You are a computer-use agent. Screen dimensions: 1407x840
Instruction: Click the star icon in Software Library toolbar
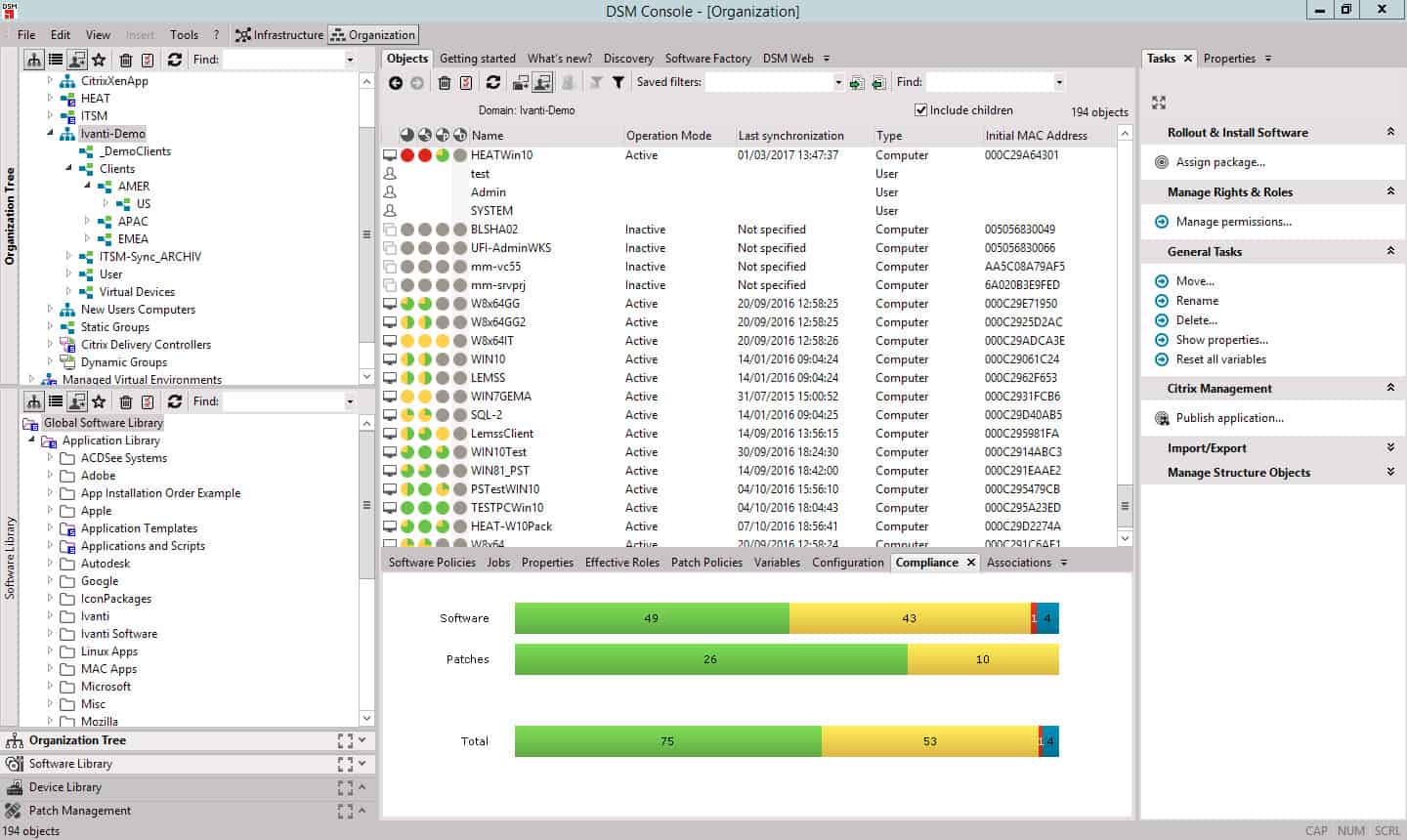(99, 401)
